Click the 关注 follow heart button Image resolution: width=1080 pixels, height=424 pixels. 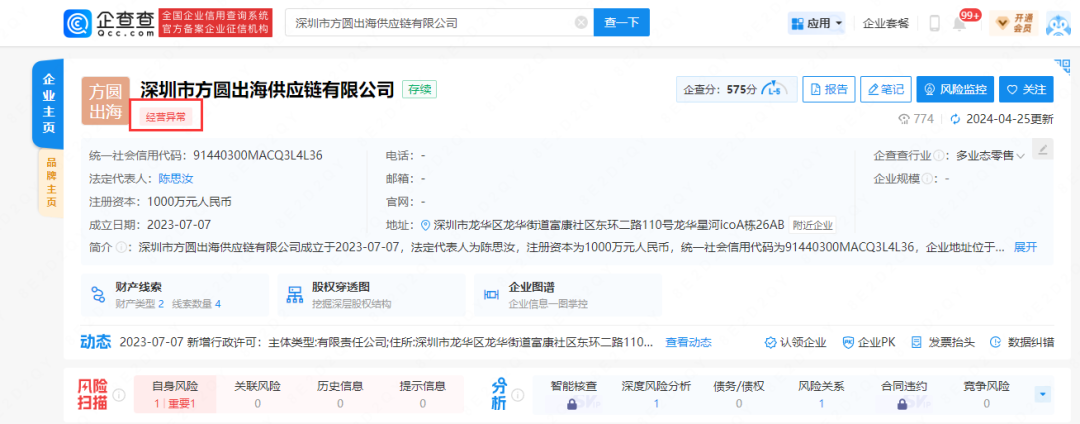pyautogui.click(x=1026, y=89)
